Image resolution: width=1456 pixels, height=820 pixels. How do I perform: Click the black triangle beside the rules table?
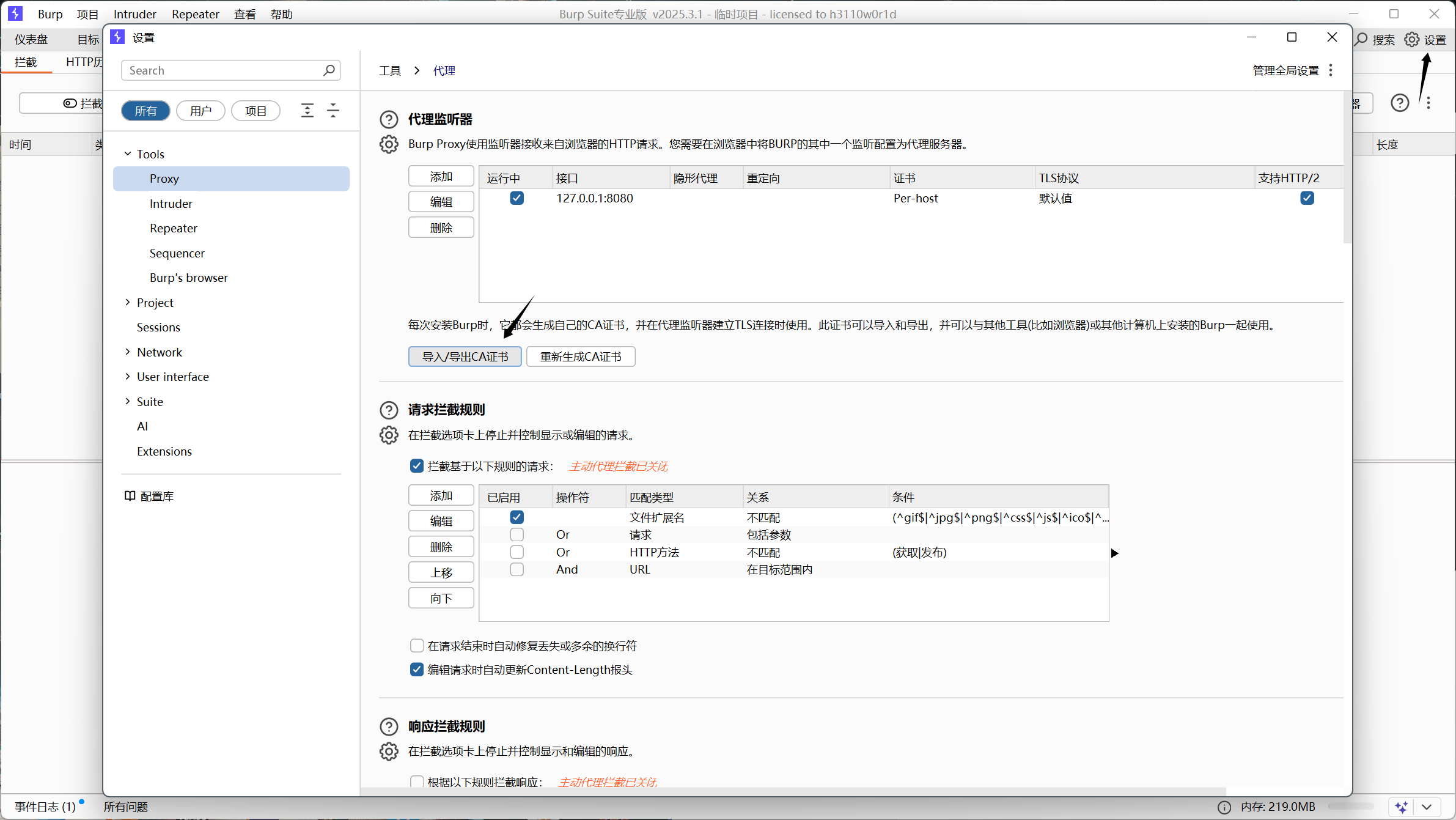tap(1114, 553)
